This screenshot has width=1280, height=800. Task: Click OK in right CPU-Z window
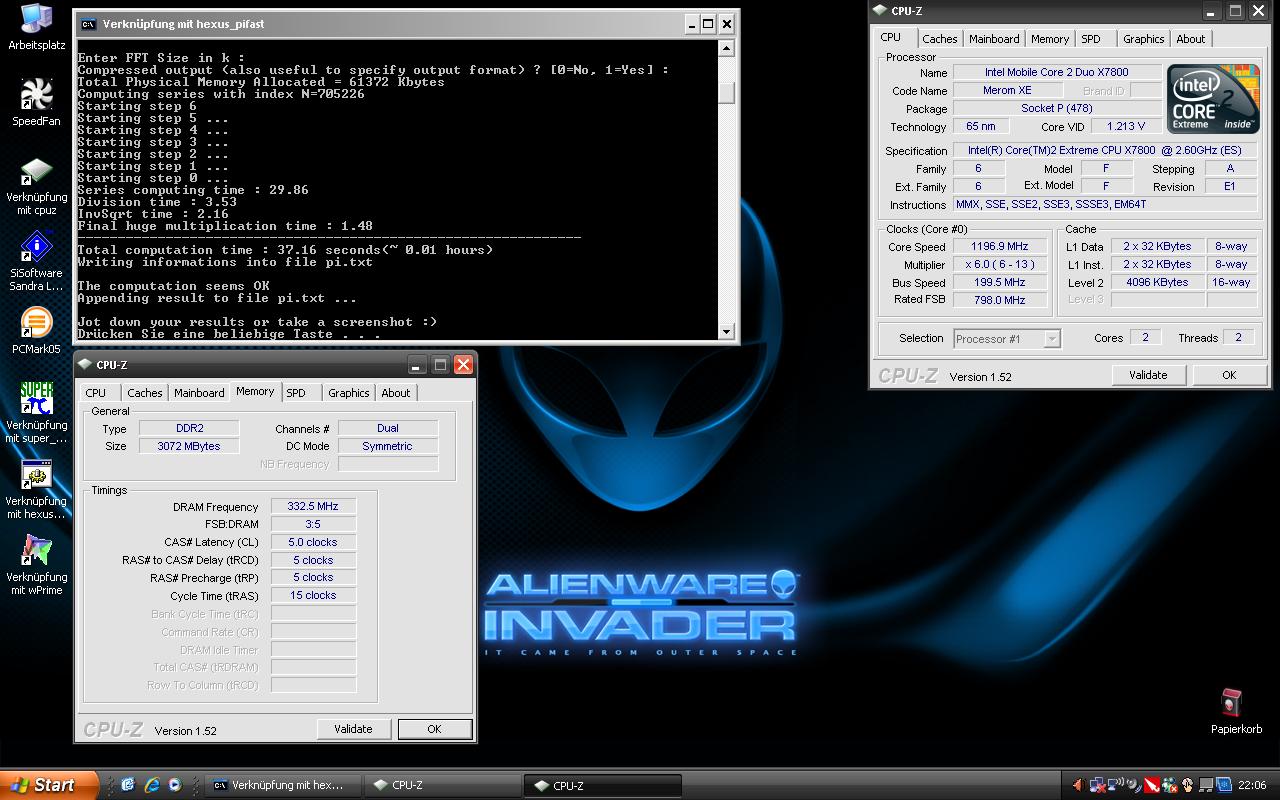tap(1229, 375)
